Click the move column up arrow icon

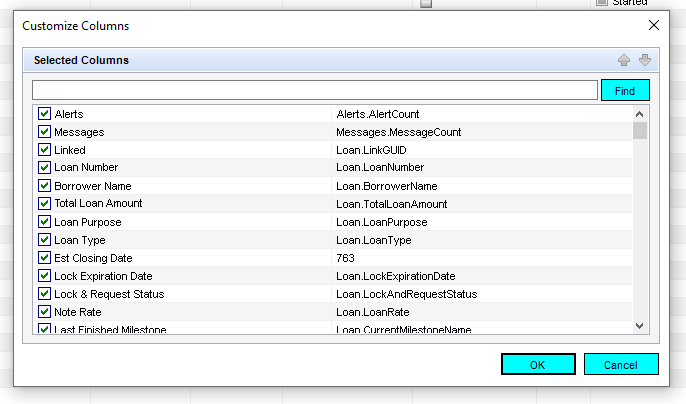point(624,60)
